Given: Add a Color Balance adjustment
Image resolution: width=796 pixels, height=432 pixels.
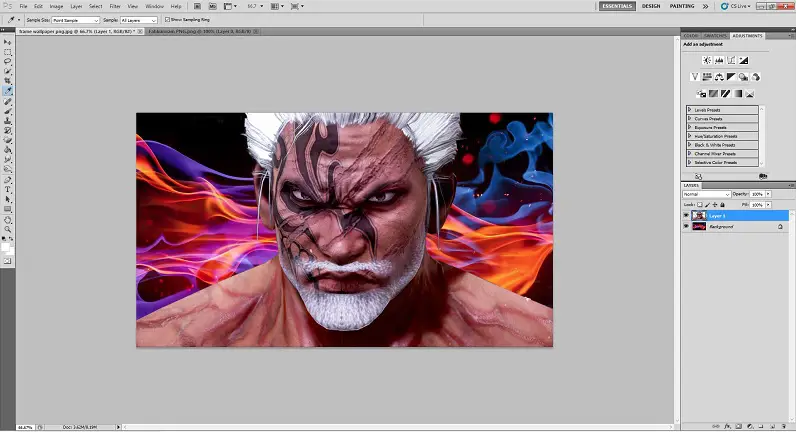Looking at the screenshot, I should [x=719, y=77].
